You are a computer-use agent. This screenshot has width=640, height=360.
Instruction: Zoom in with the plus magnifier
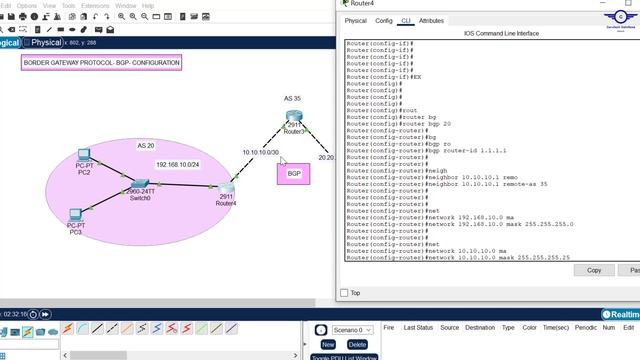[122, 17]
